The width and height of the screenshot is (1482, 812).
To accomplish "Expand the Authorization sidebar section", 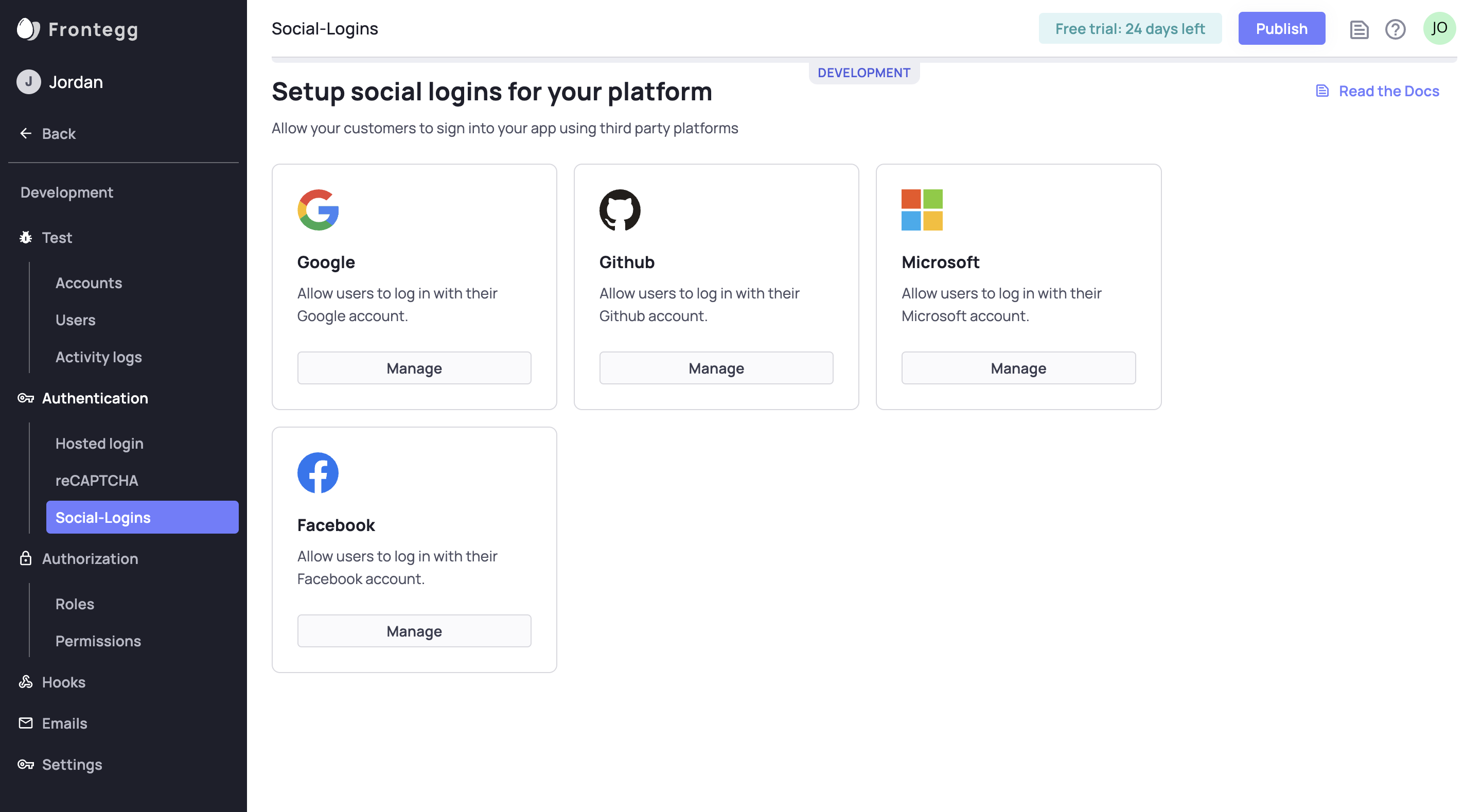I will [x=90, y=559].
